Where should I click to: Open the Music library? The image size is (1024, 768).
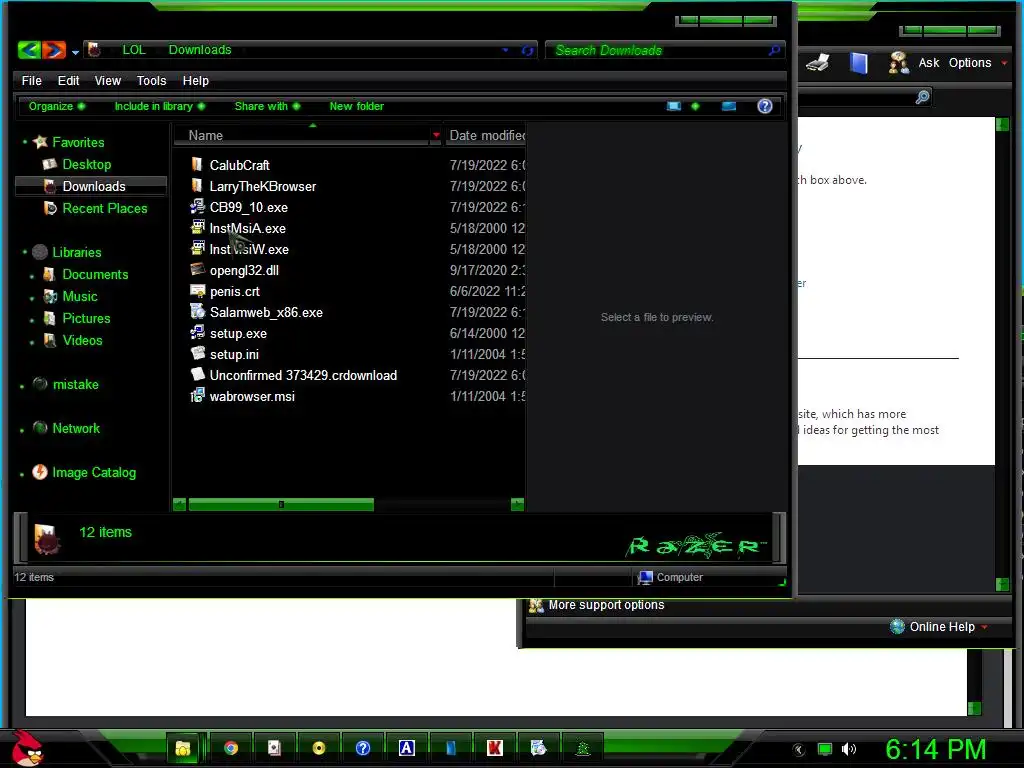80,296
